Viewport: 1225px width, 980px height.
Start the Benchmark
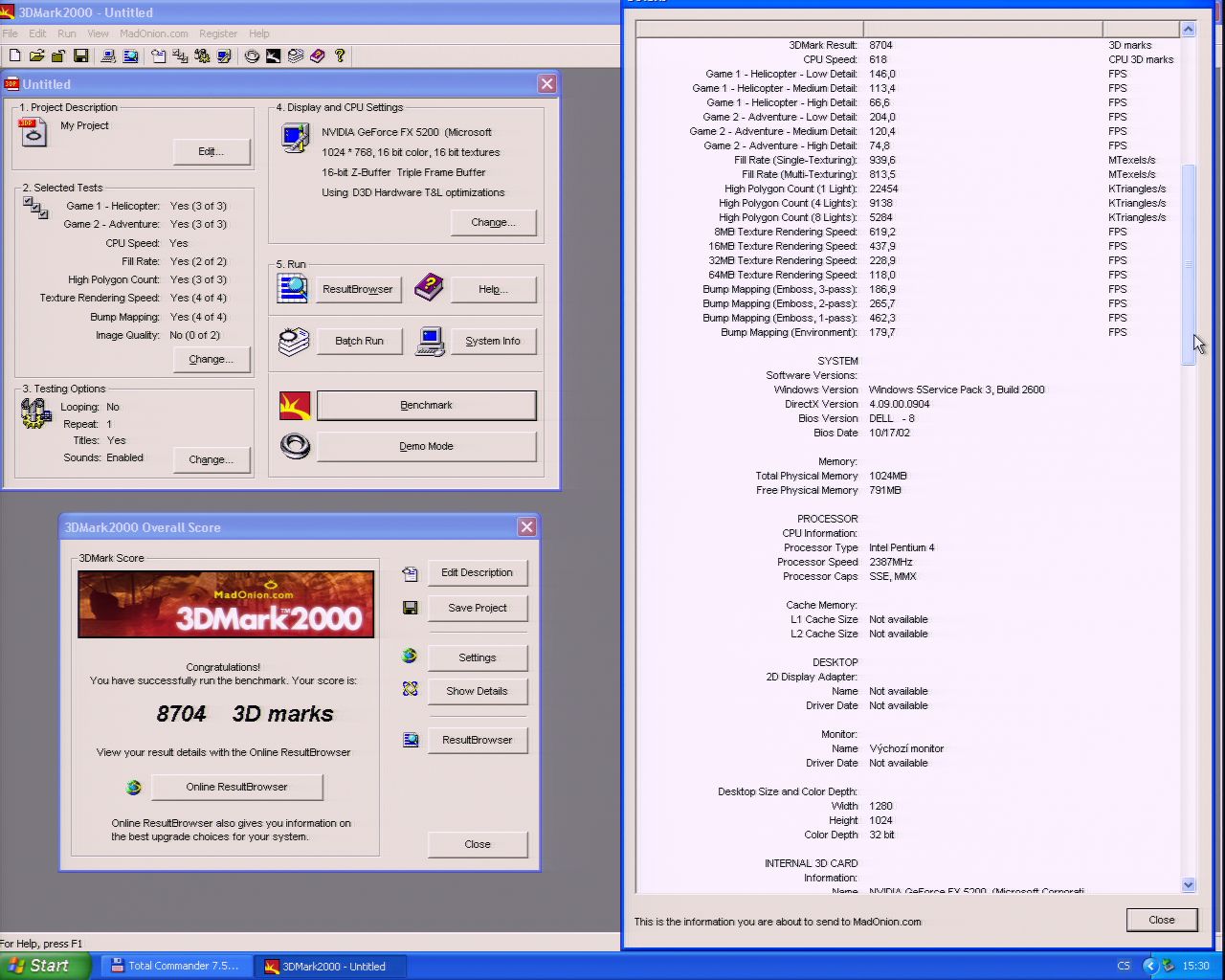427,406
